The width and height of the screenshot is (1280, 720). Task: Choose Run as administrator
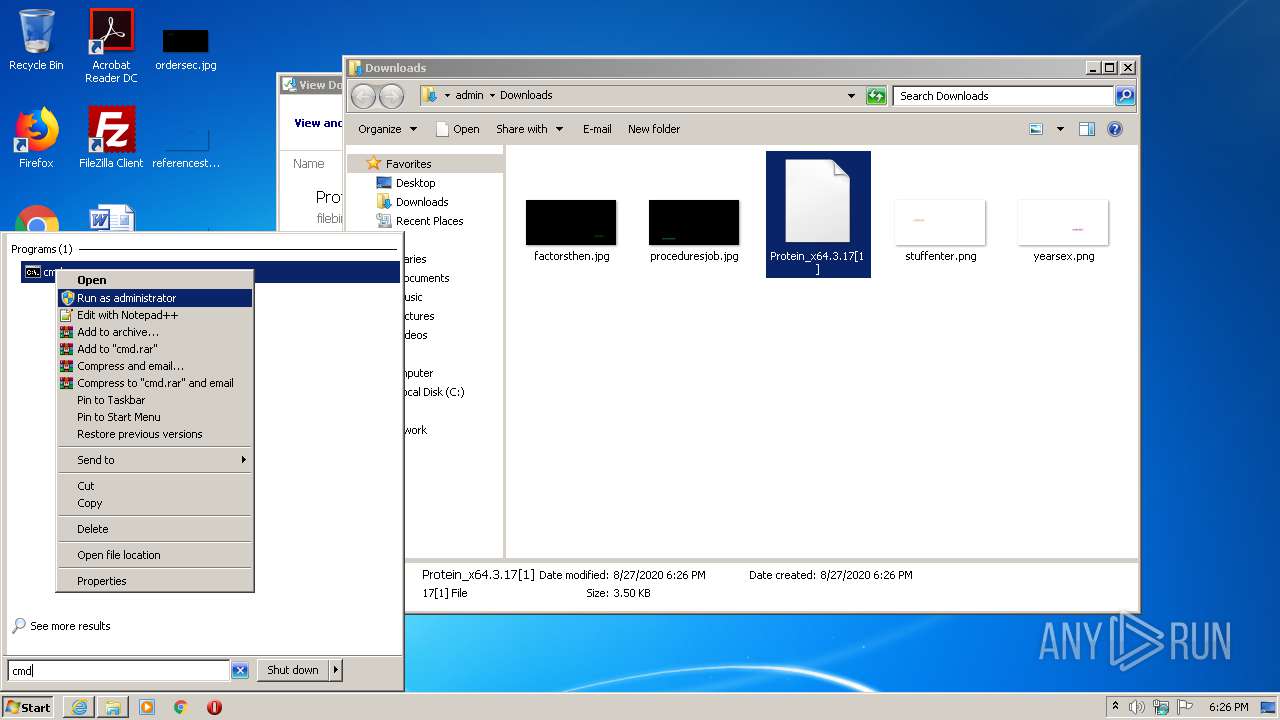click(155, 298)
